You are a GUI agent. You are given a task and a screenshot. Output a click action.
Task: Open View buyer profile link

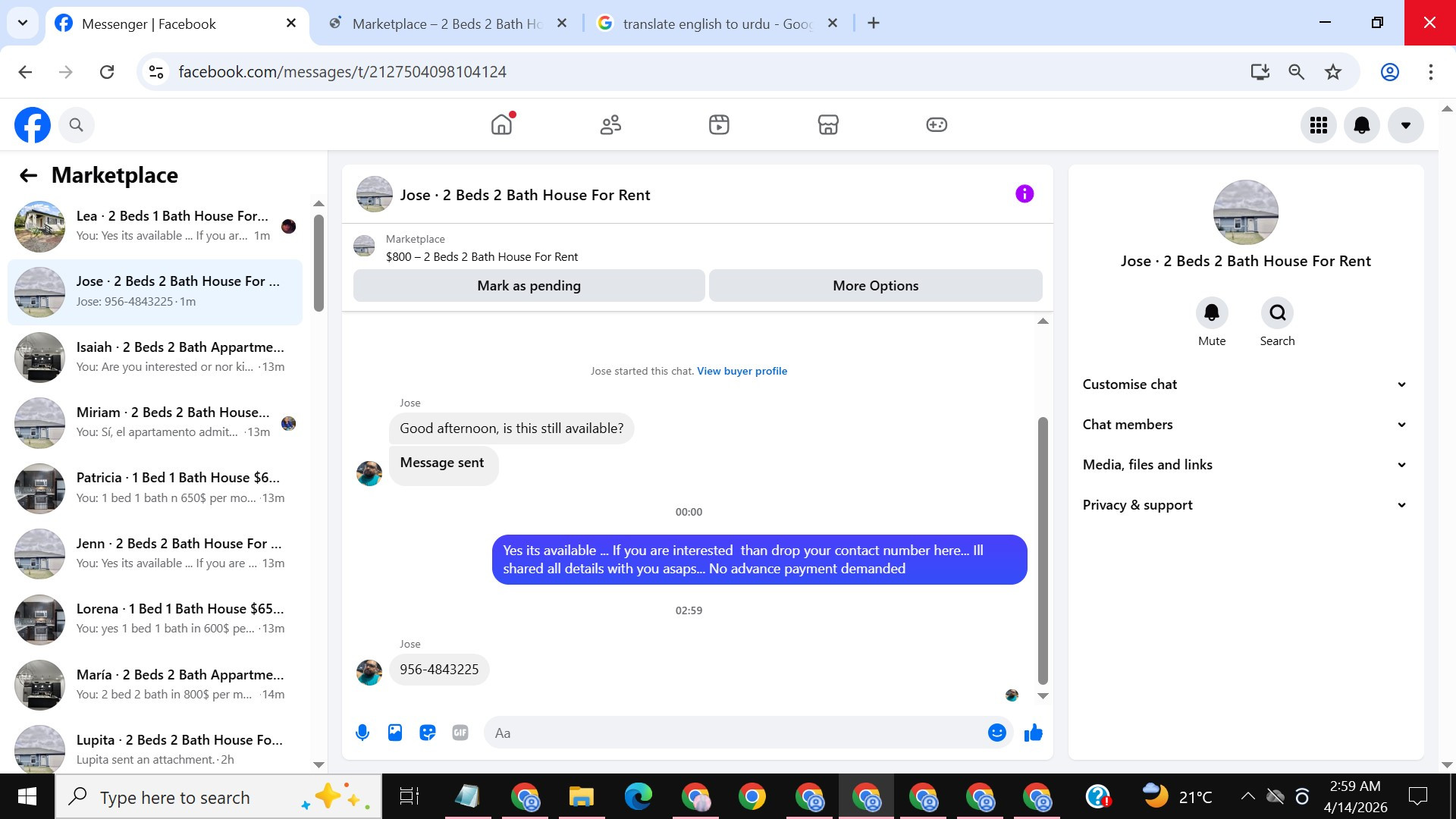click(742, 371)
